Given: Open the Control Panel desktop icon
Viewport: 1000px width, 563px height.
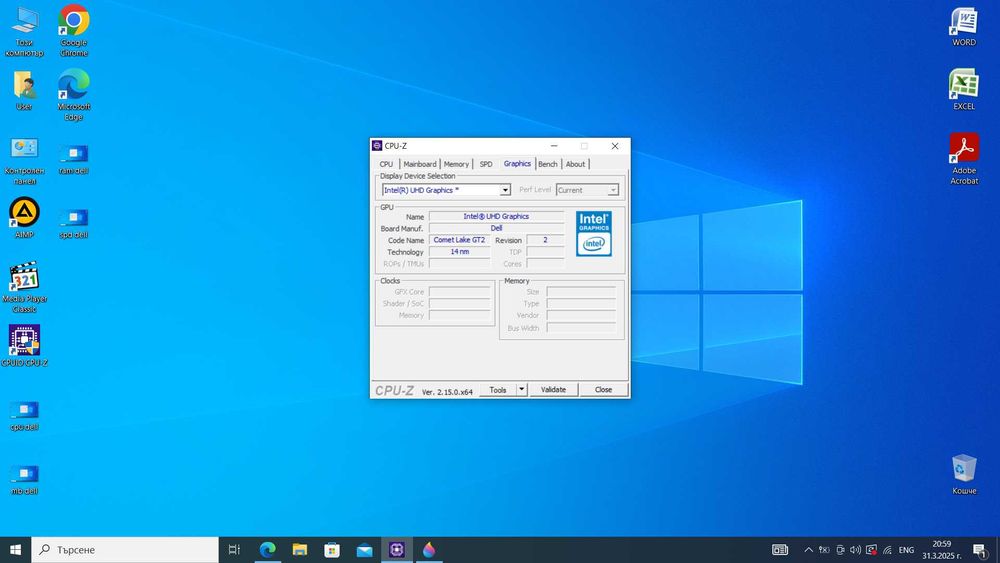Looking at the screenshot, I should point(24,161).
